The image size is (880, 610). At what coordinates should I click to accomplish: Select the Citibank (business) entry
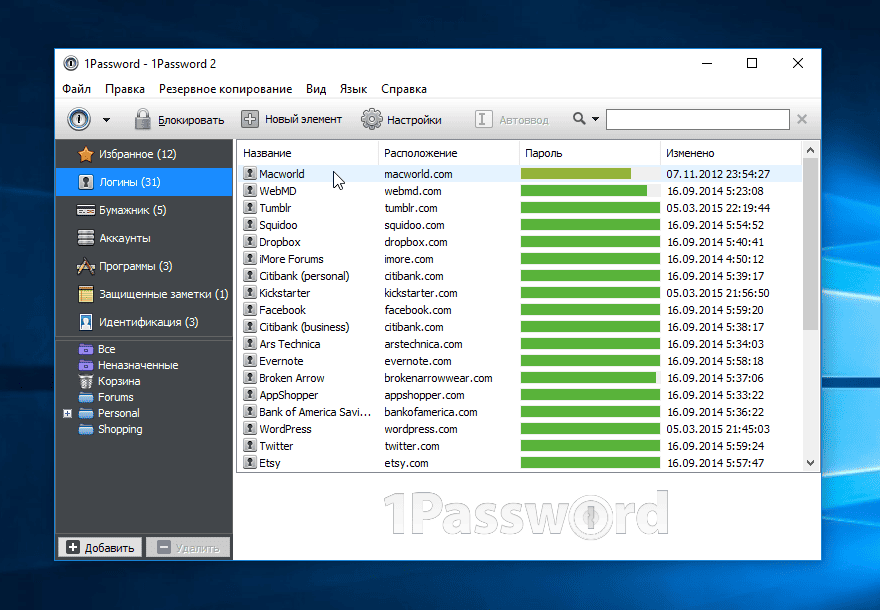[x=520, y=327]
